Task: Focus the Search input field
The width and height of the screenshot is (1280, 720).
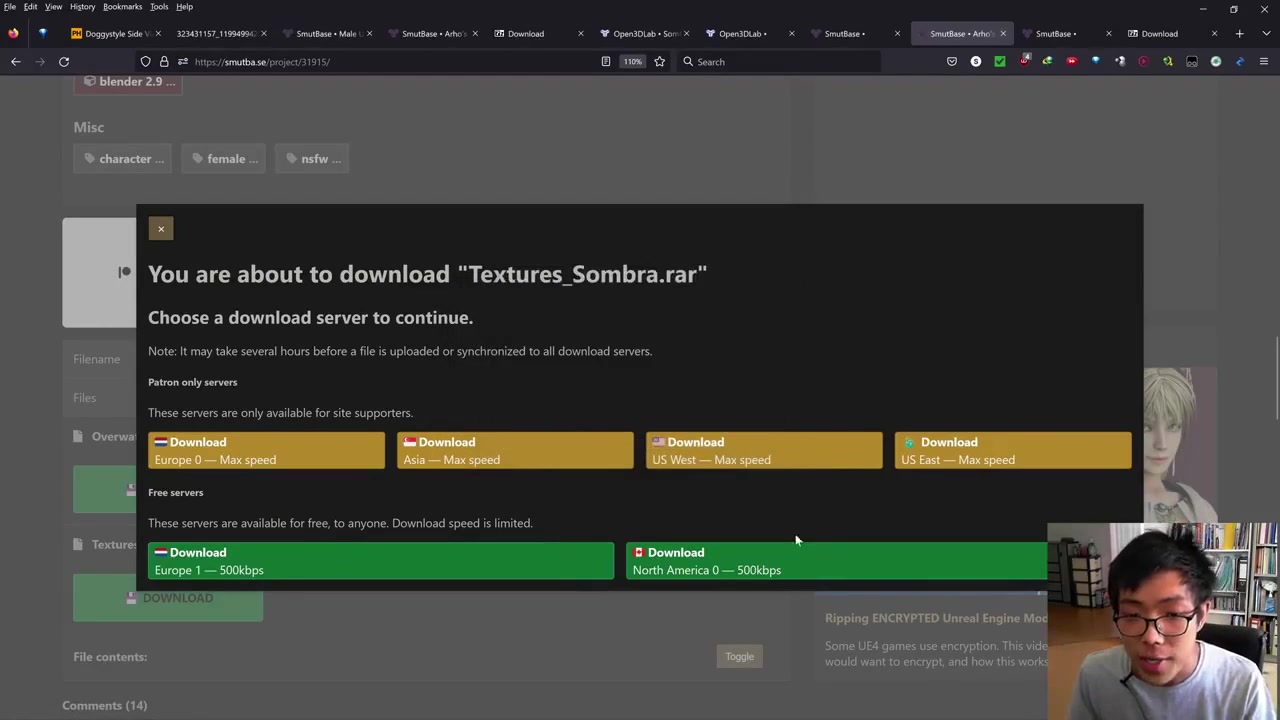Action: tap(780, 62)
